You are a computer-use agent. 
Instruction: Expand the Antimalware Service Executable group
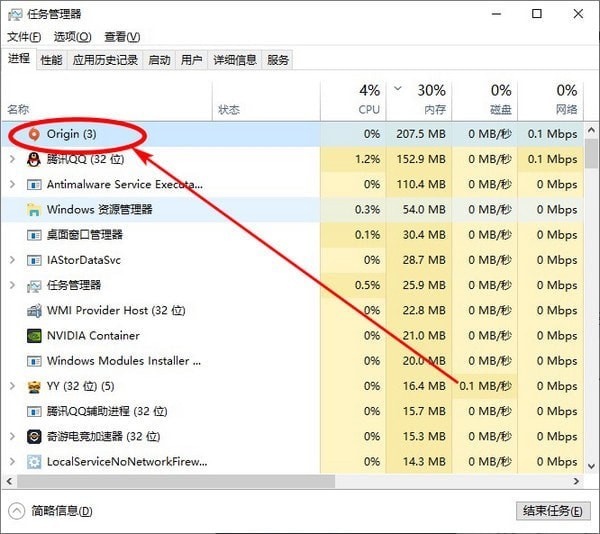[x=12, y=184]
